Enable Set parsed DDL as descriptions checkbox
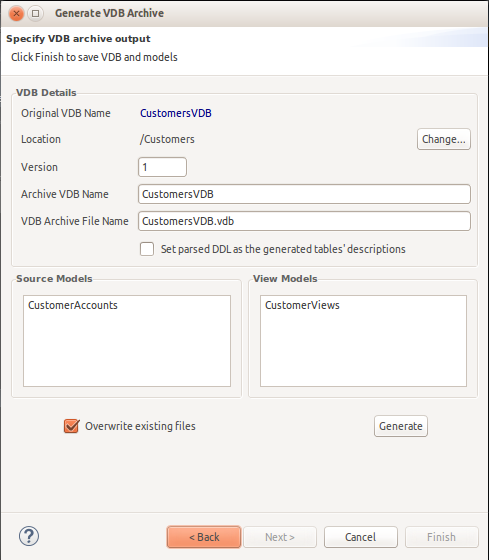The image size is (489, 560). point(147,249)
